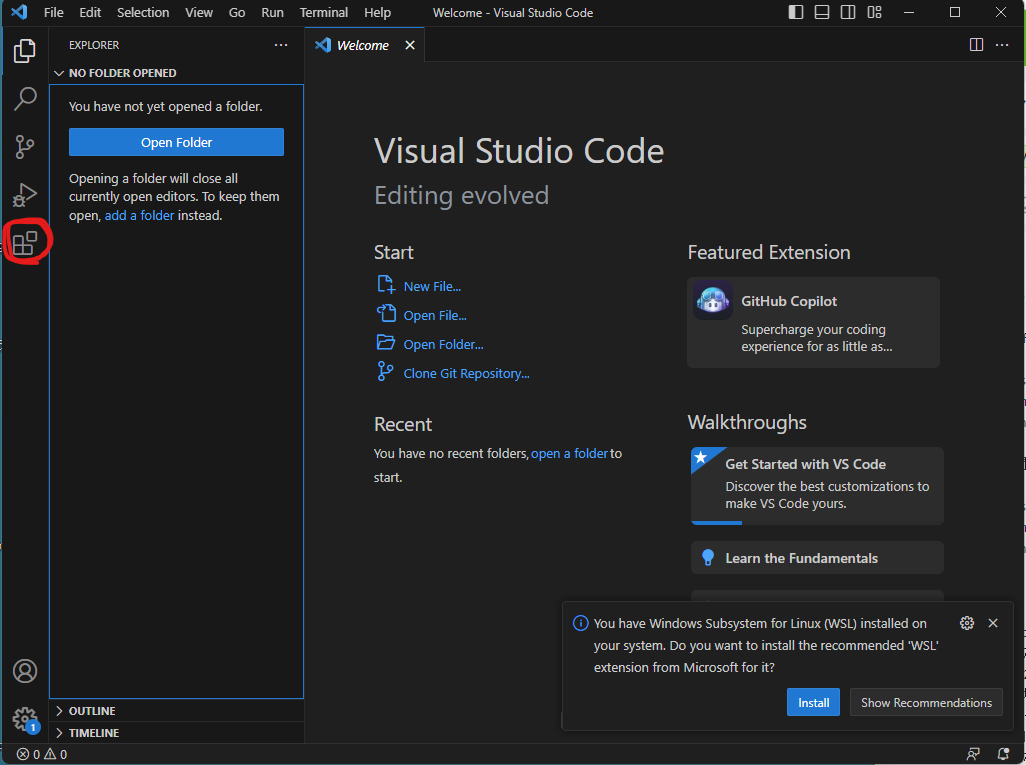The image size is (1026, 765).
Task: Select the Welcome tab
Action: click(364, 44)
